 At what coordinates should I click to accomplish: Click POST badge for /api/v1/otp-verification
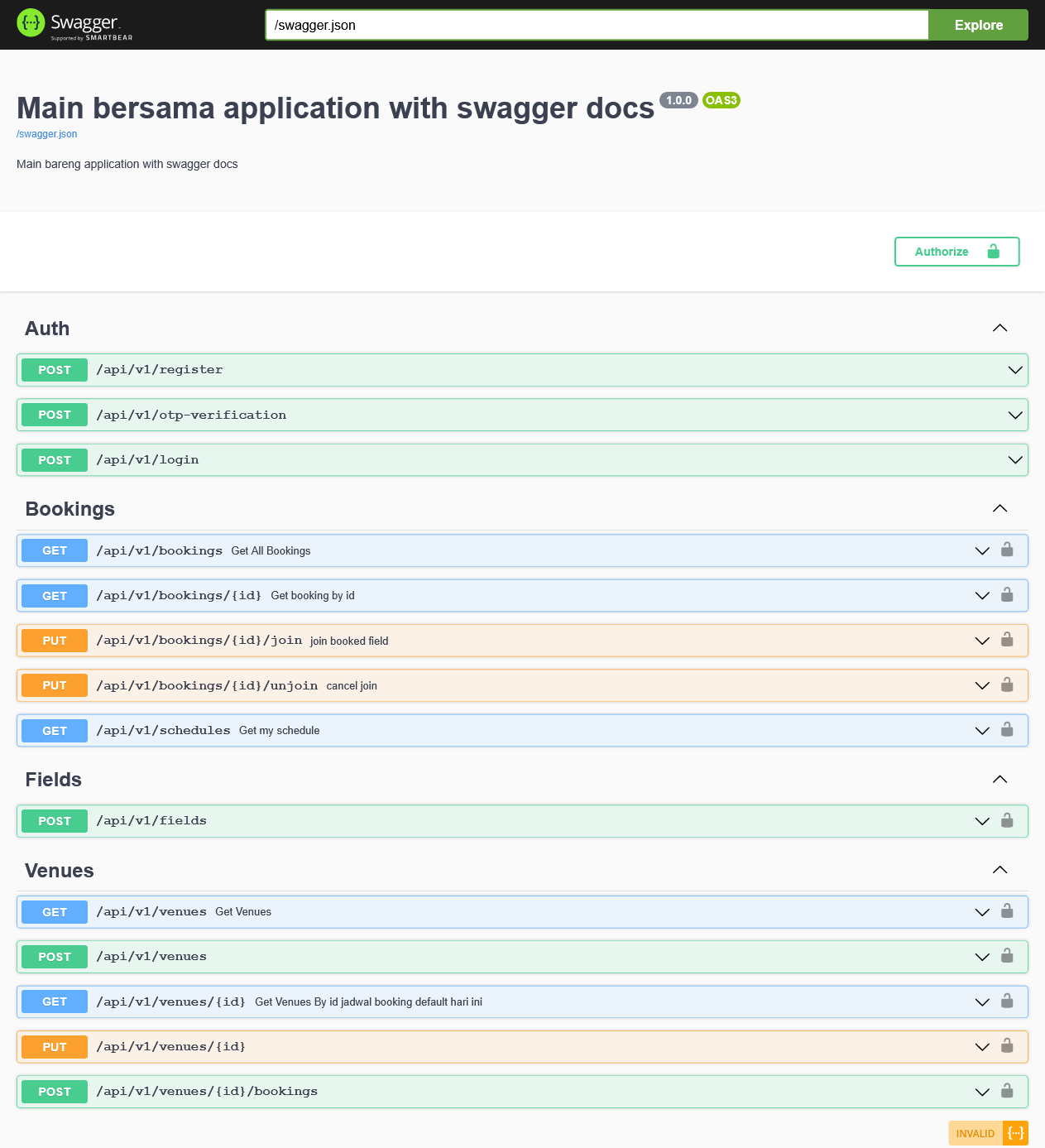pos(55,415)
